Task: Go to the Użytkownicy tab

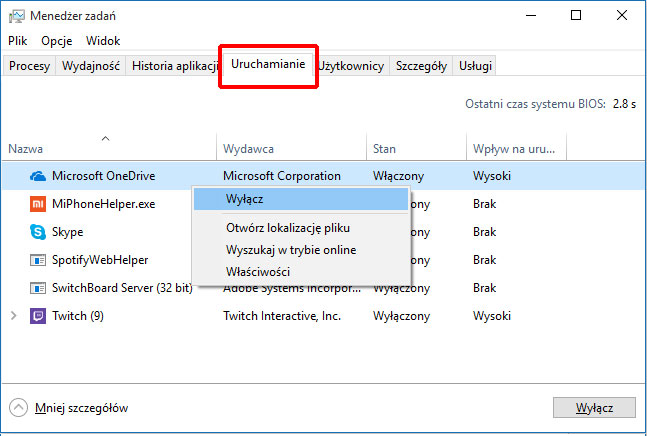Action: click(351, 66)
